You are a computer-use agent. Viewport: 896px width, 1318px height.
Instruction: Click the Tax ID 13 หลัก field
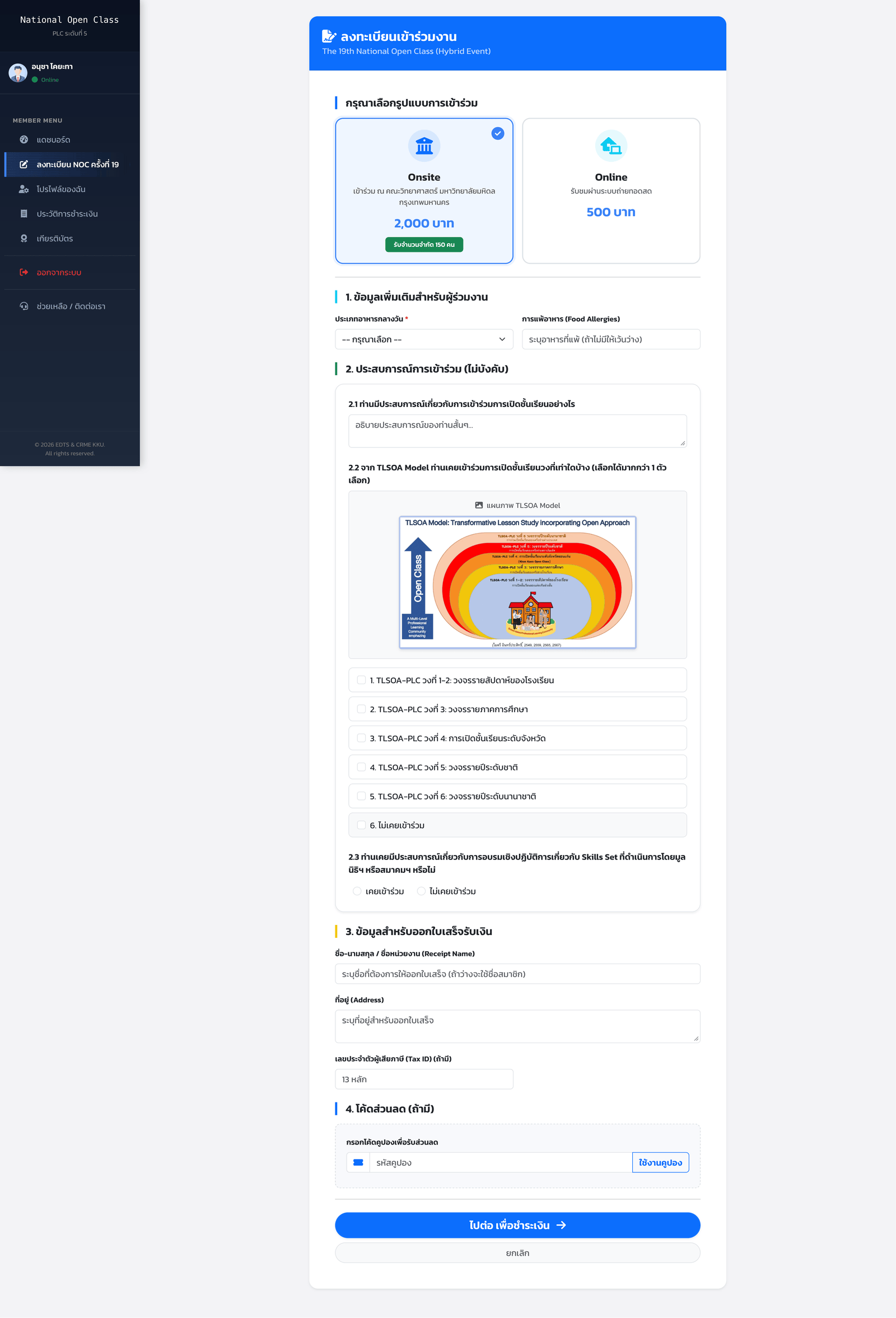click(423, 1079)
